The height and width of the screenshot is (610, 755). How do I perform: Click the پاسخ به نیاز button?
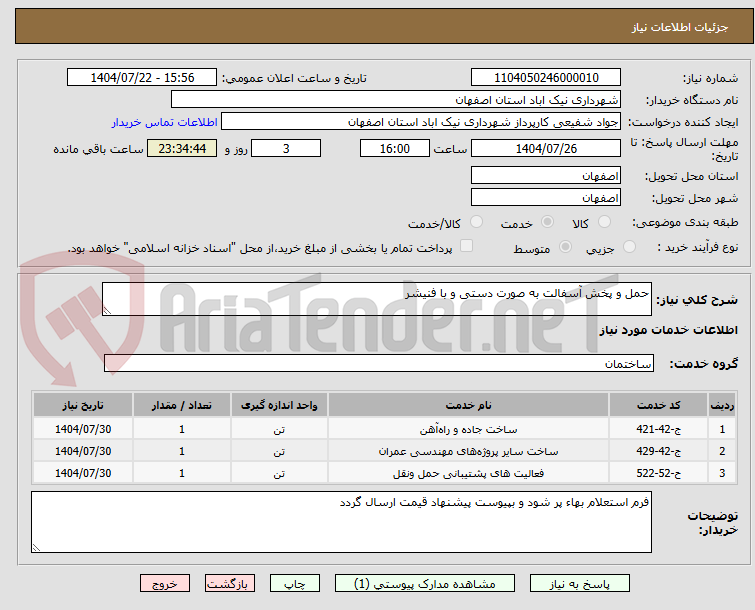coord(580,584)
